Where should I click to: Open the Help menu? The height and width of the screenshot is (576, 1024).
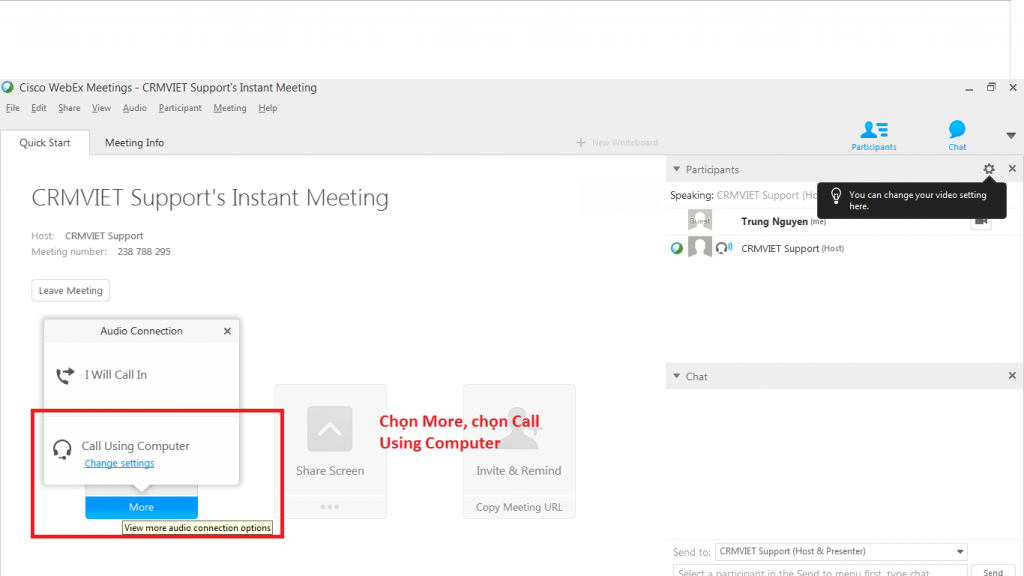pyautogui.click(x=268, y=108)
